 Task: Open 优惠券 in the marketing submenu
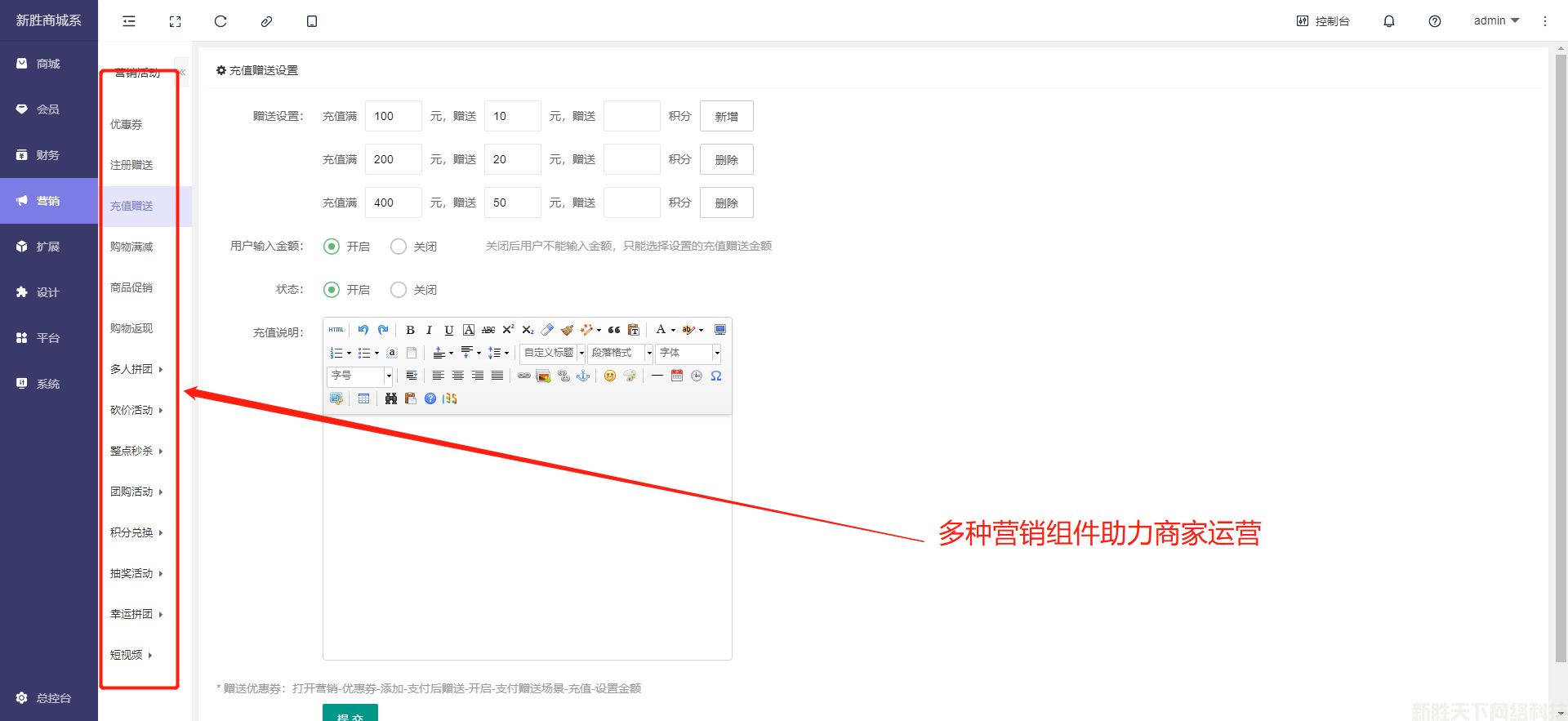click(127, 124)
